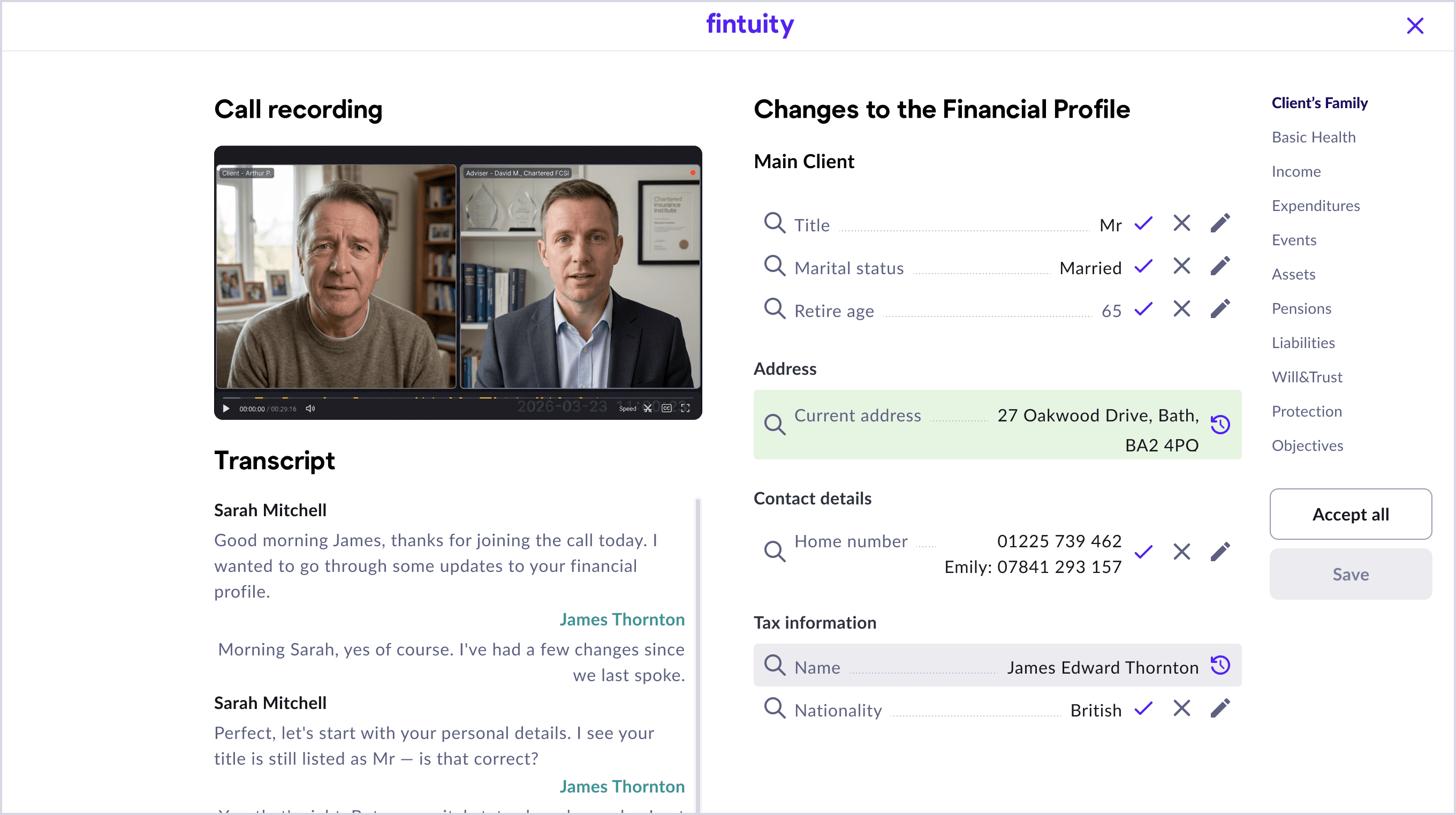Go to the Pensions section
The height and width of the screenshot is (815, 1456).
(1301, 309)
